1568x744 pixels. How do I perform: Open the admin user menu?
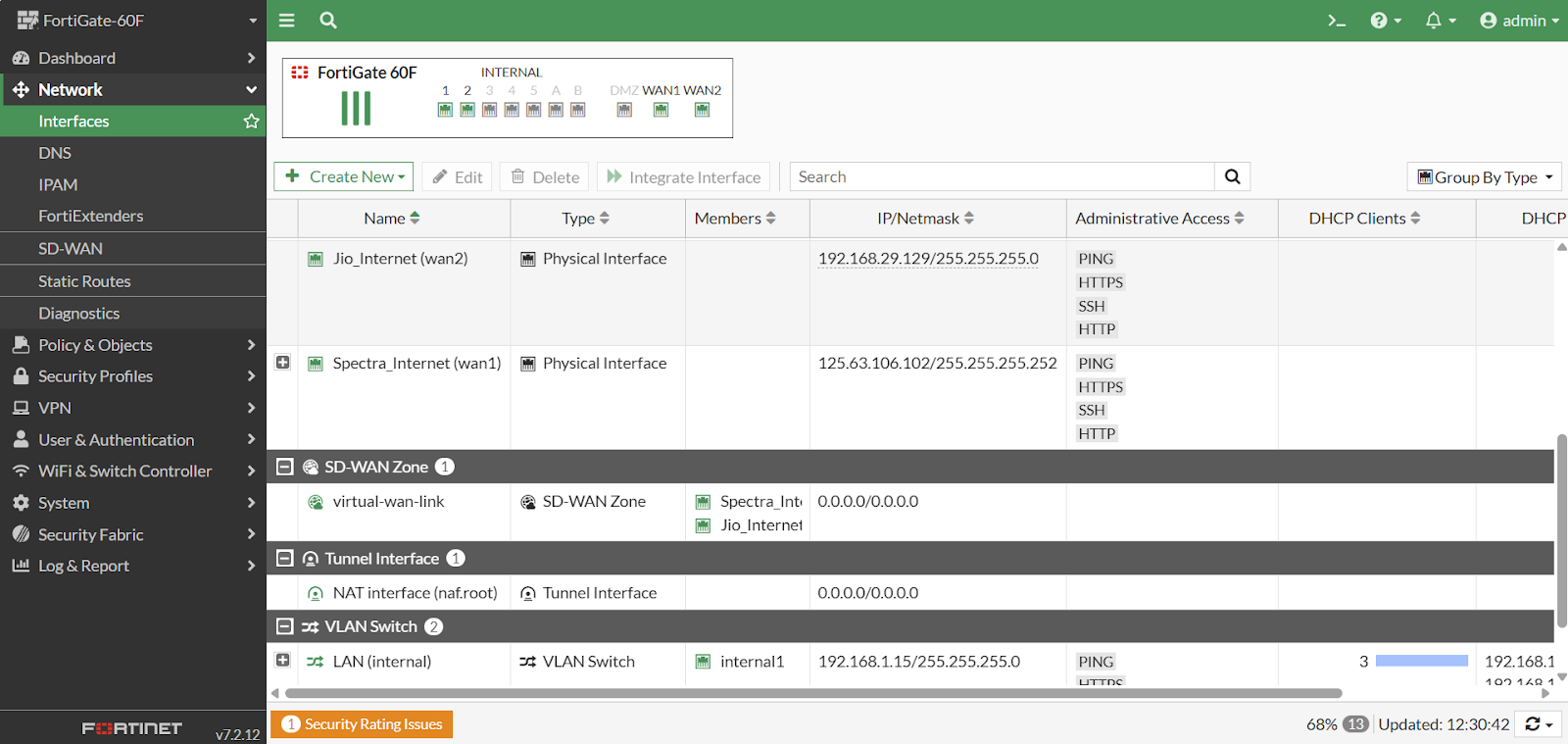point(1519,21)
